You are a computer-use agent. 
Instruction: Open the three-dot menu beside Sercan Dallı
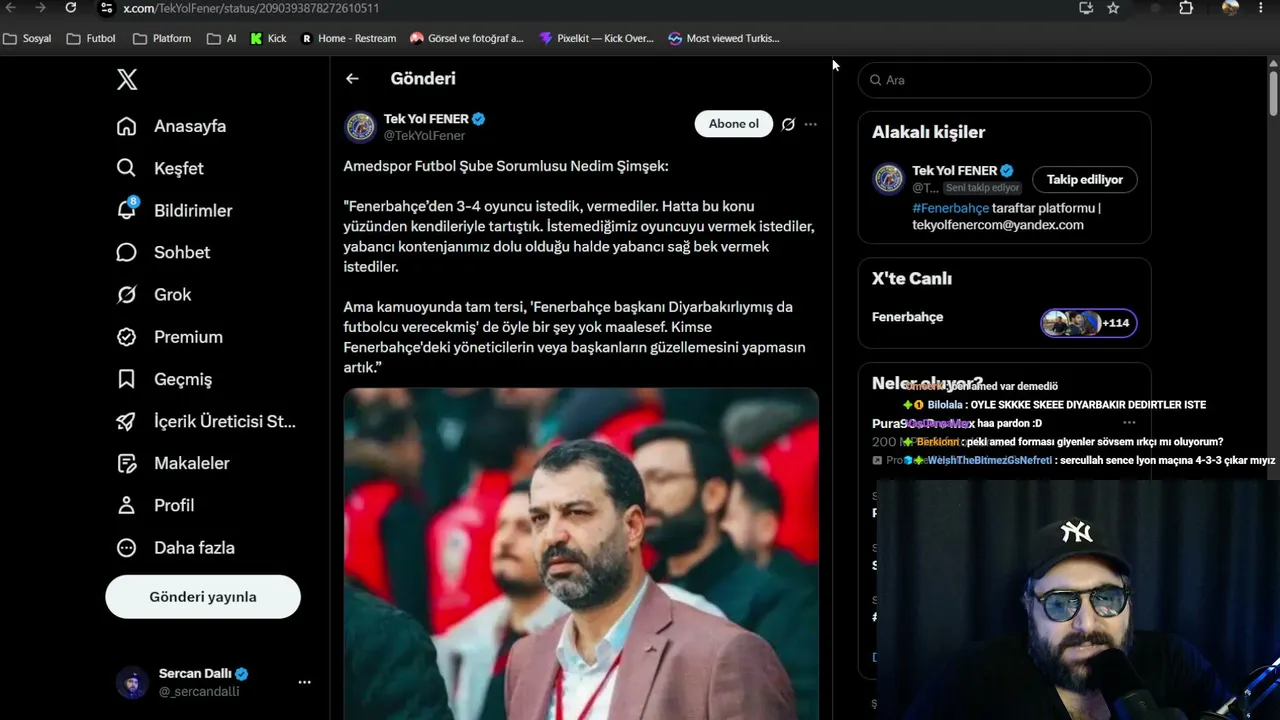(x=304, y=682)
